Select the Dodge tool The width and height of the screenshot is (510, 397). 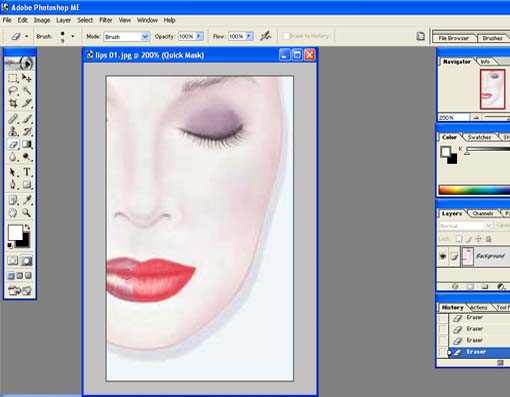point(27,157)
